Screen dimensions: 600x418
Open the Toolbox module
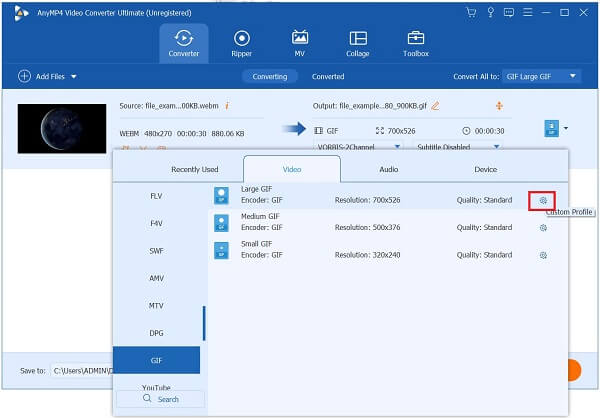tap(416, 44)
